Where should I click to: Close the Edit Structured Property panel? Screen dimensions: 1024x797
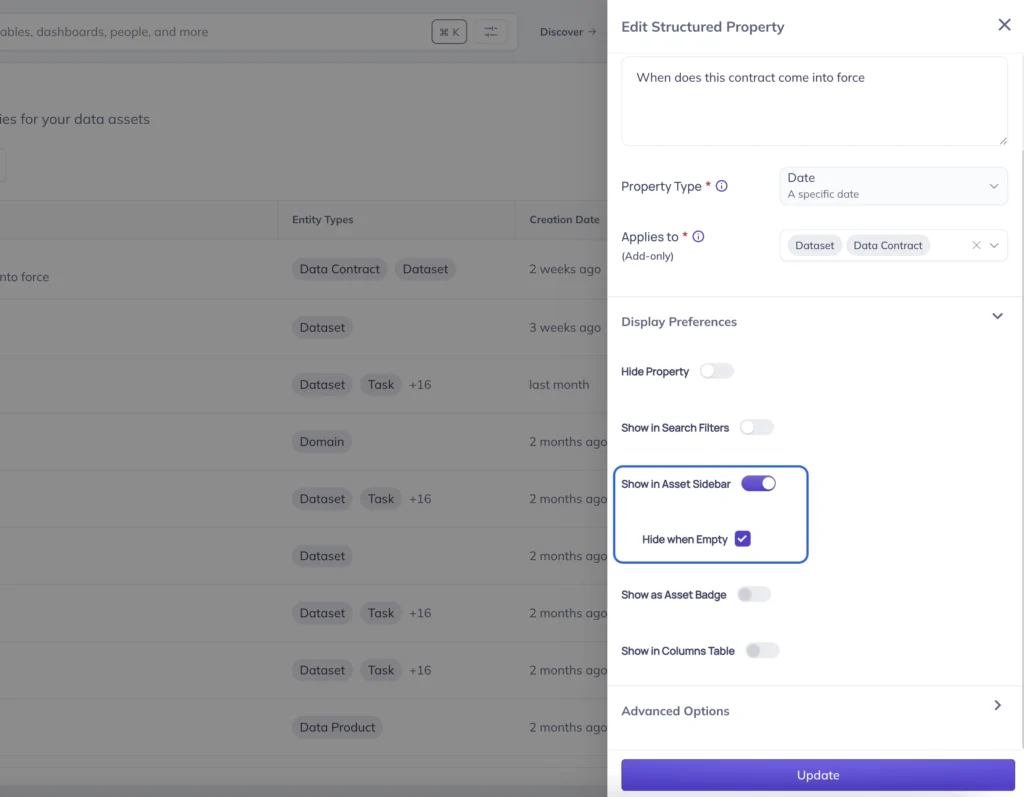click(x=1004, y=25)
